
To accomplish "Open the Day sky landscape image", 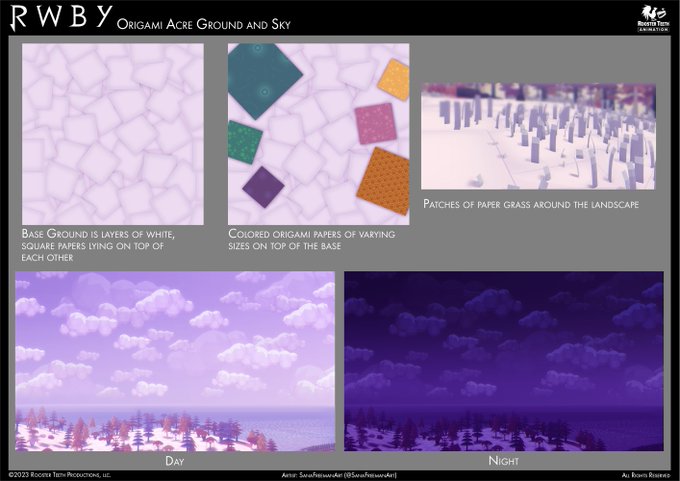I will (x=175, y=361).
